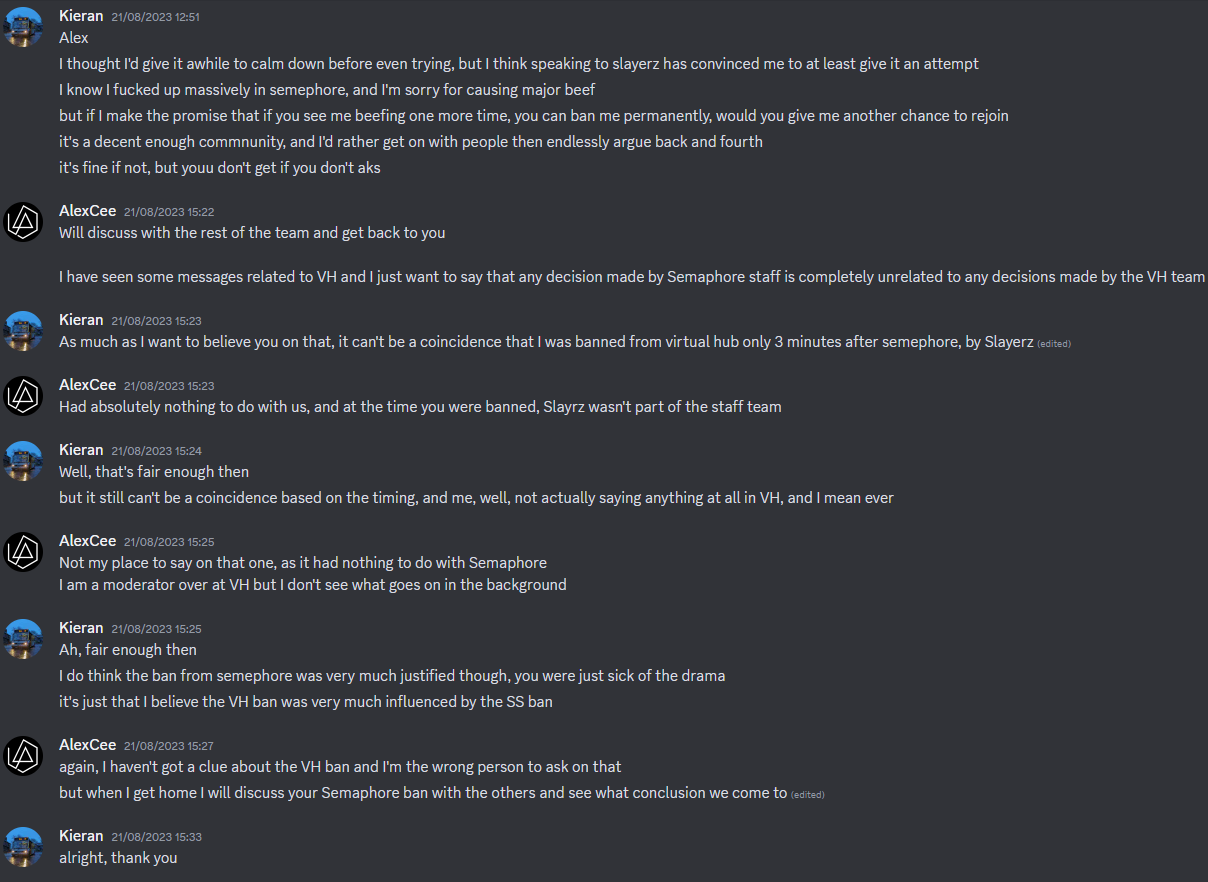Select AlexCee's avatar beside the 15:23 message
The image size is (1208, 882).
click(23, 395)
